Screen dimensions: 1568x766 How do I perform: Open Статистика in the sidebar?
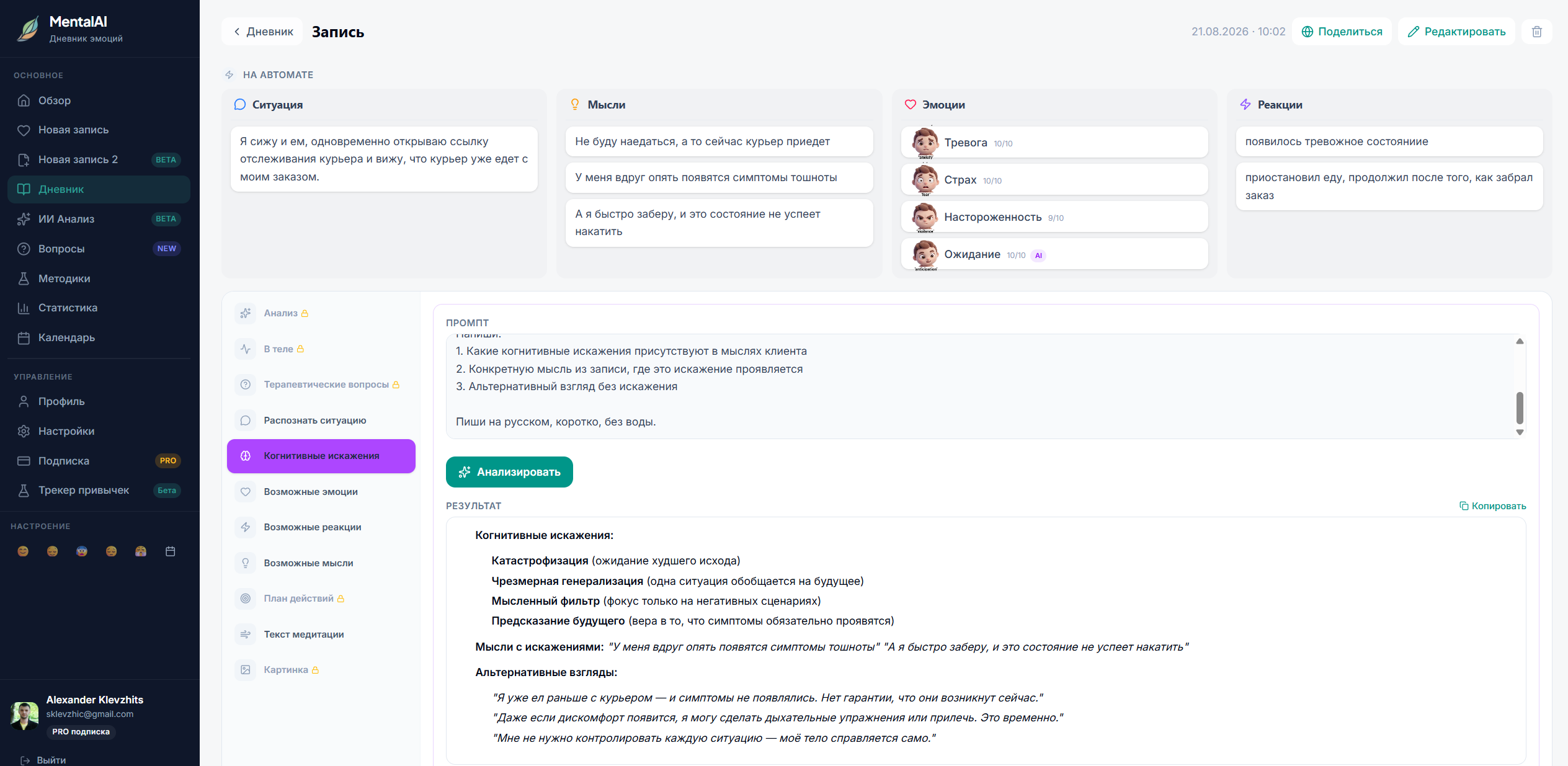coord(99,308)
